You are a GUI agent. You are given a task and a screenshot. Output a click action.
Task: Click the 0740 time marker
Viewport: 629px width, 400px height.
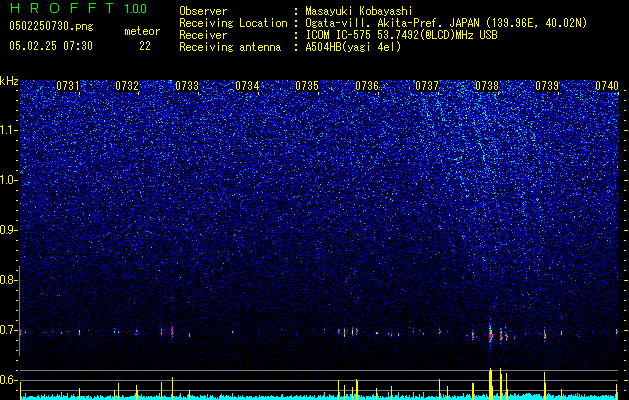tap(607, 86)
